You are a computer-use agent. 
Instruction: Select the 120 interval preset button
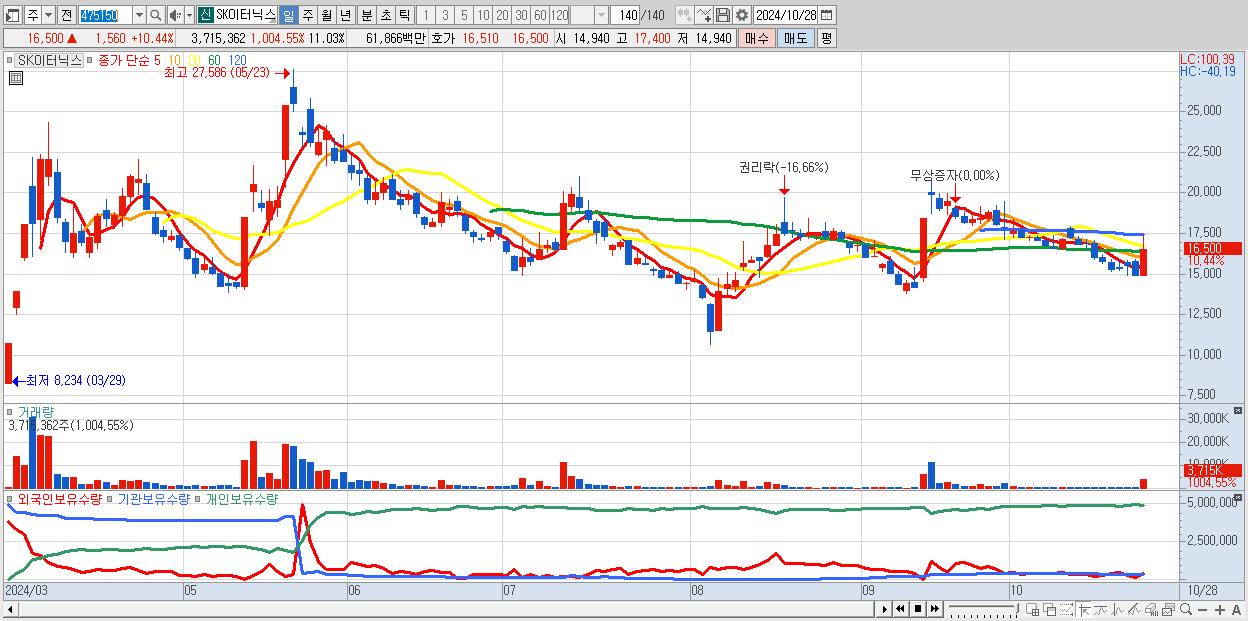560,15
